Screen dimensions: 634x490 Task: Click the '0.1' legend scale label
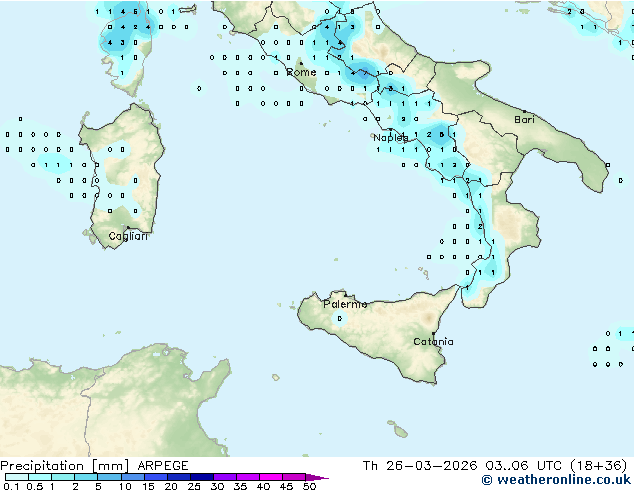(11, 486)
